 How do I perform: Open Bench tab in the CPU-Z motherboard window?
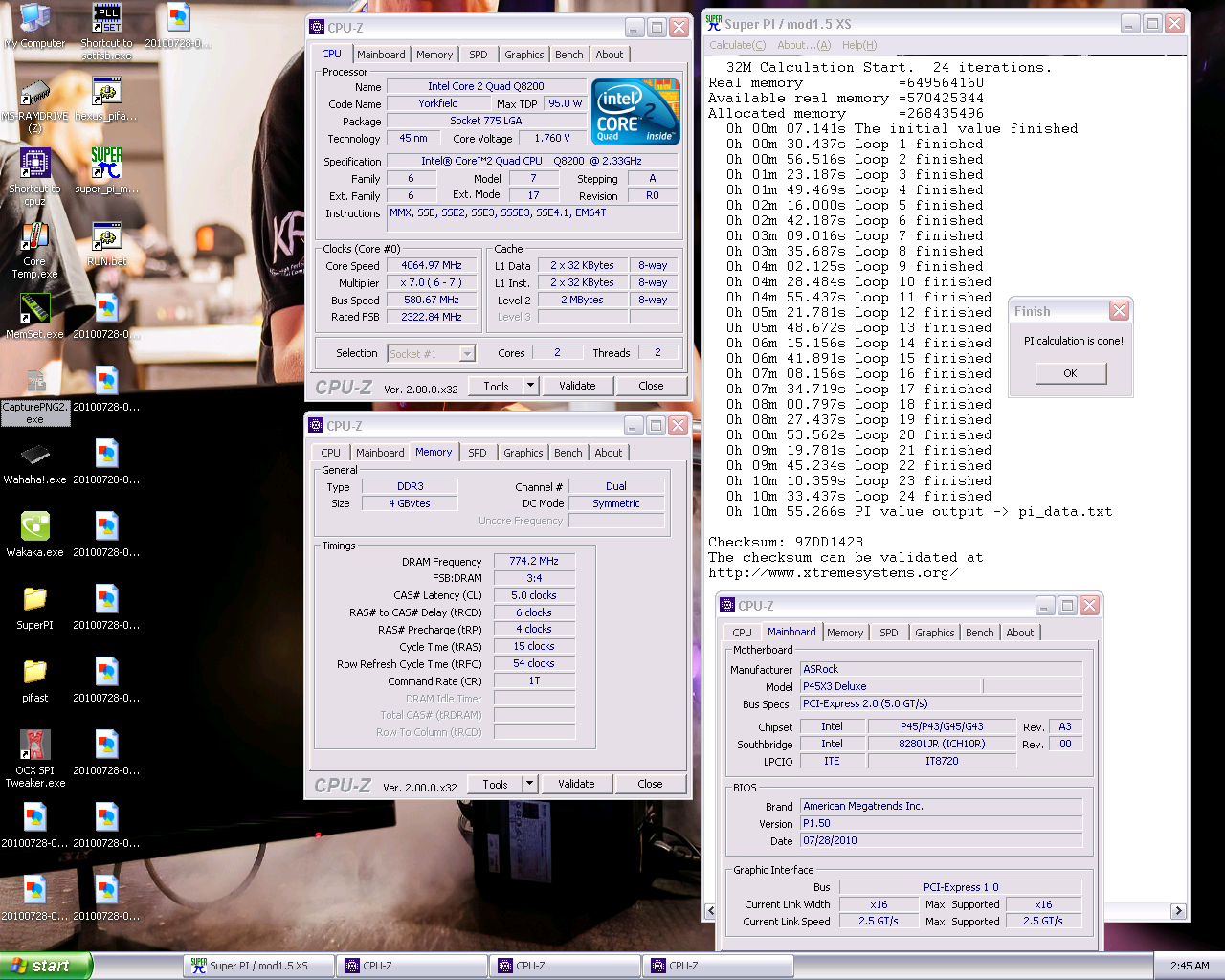(x=980, y=633)
